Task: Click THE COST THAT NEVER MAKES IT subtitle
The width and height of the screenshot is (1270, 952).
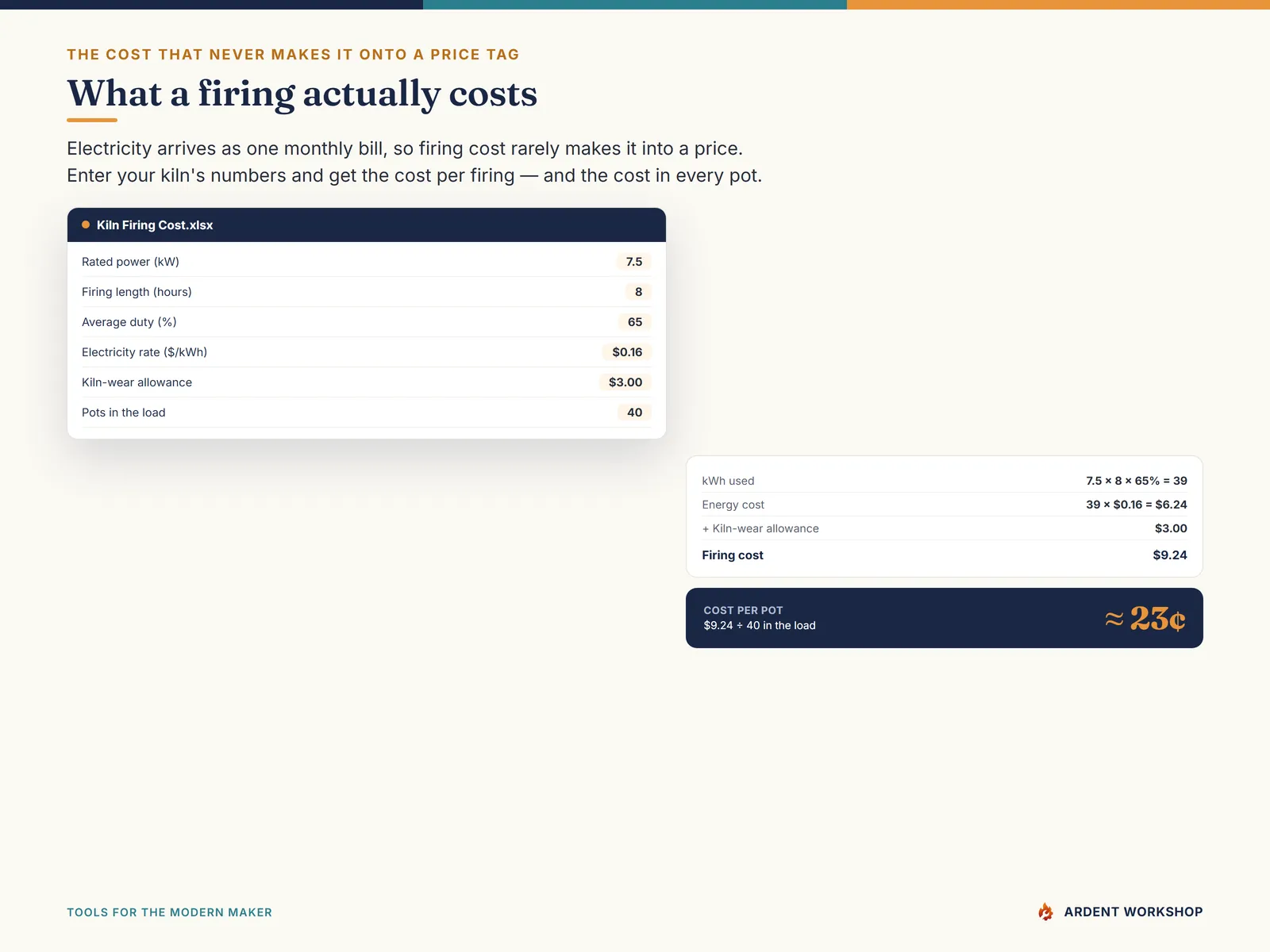Action: (x=293, y=55)
